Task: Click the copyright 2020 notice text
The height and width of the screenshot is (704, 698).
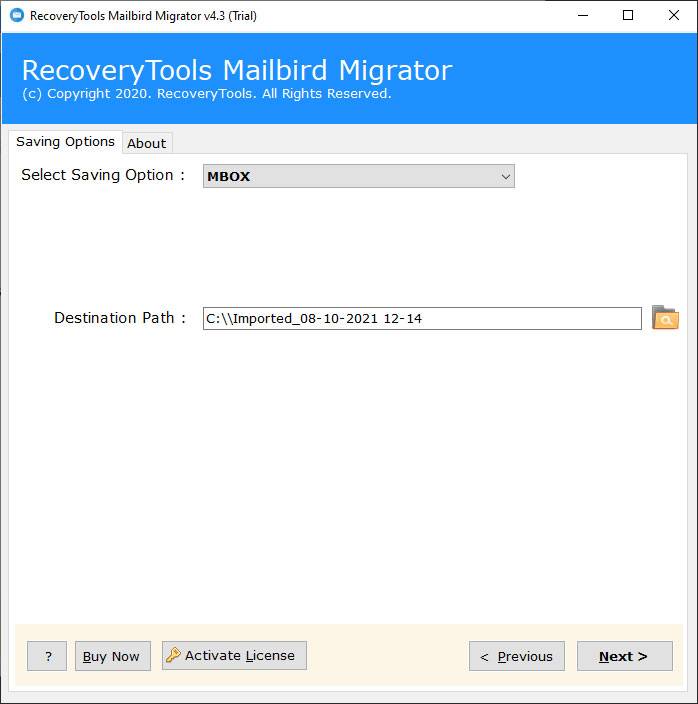Action: [x=207, y=94]
